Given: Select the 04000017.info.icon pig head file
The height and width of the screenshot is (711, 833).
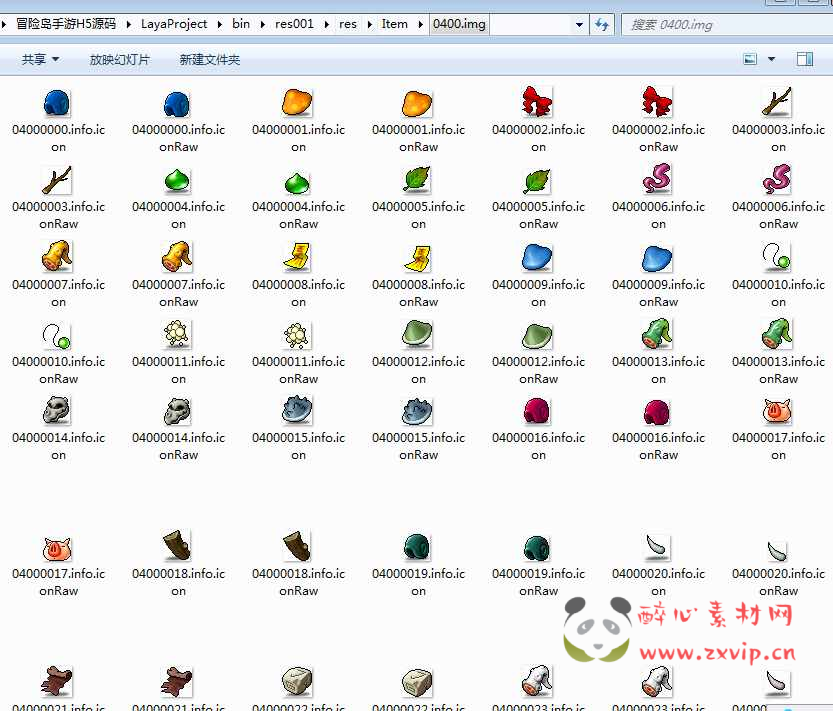Looking at the screenshot, I should [778, 411].
